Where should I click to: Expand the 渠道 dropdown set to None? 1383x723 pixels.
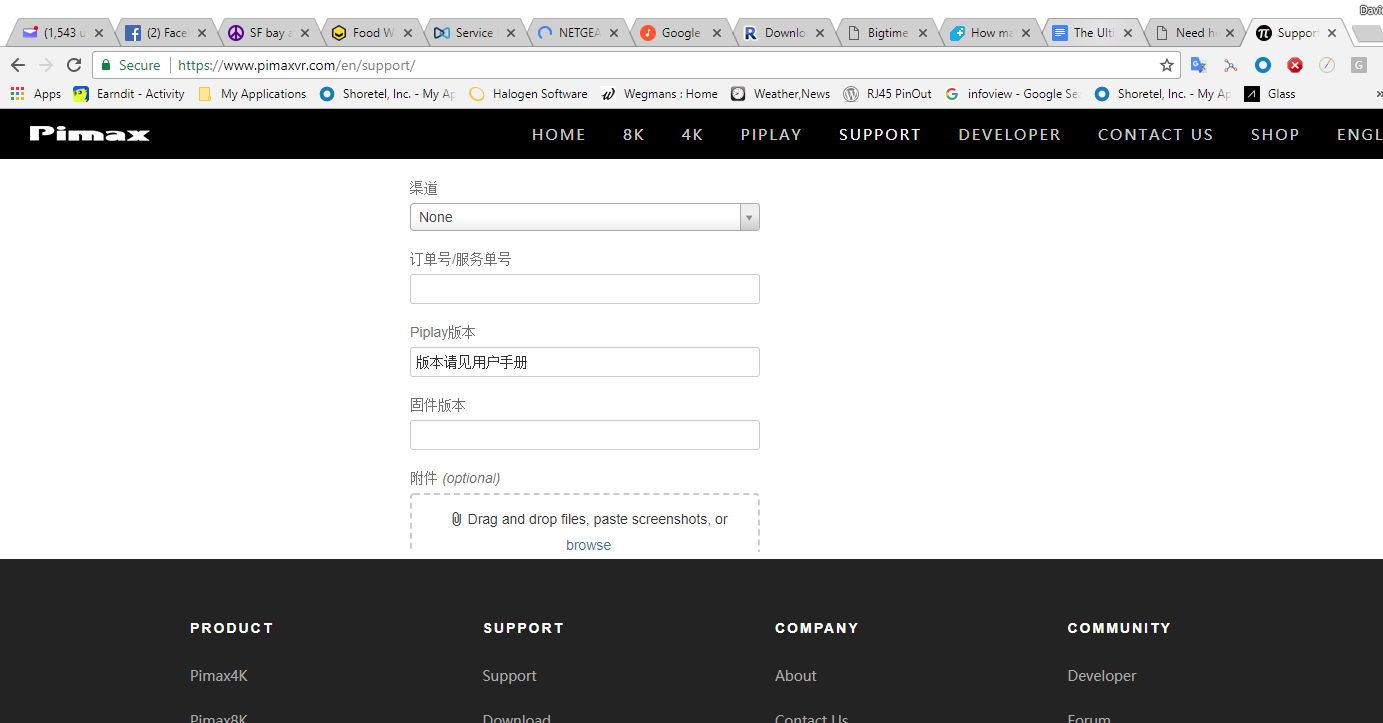(584, 217)
